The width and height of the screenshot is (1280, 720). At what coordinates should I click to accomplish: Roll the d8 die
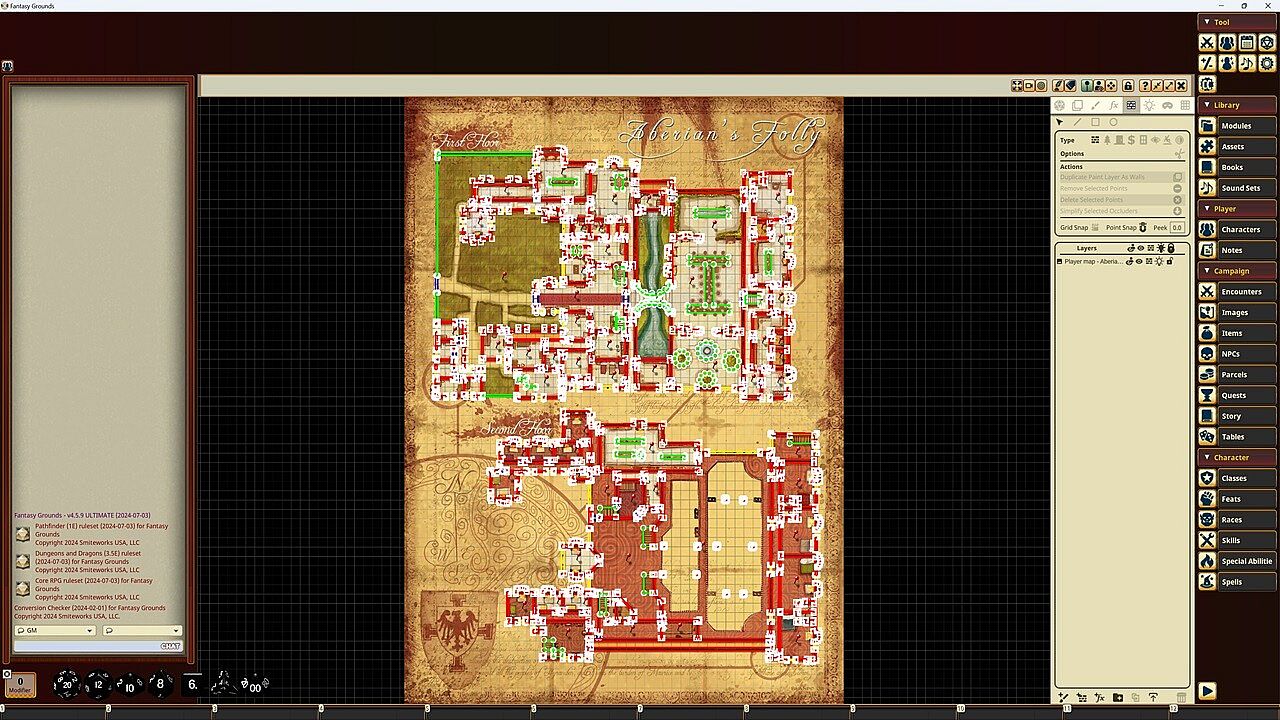160,684
